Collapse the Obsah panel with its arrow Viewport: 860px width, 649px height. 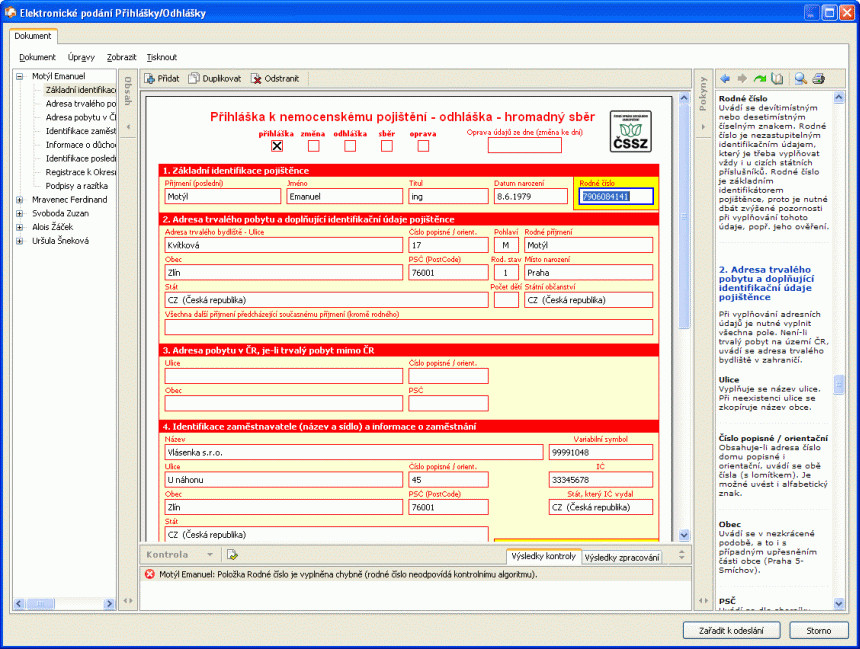pos(128,127)
